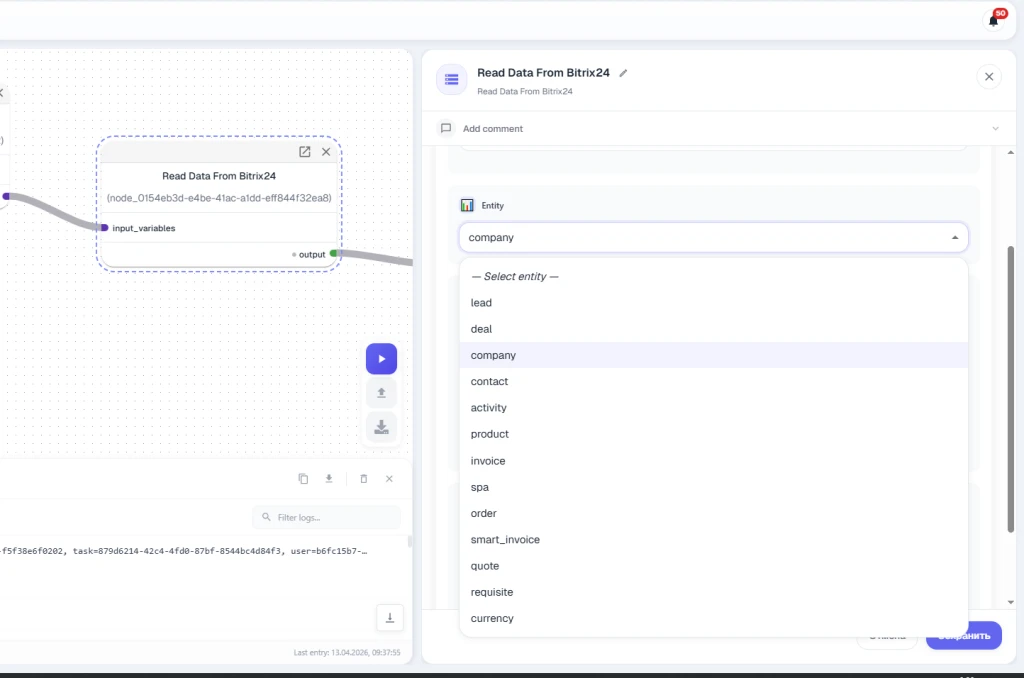Run the workflow with the play button
This screenshot has width=1024, height=678.
pyautogui.click(x=381, y=359)
